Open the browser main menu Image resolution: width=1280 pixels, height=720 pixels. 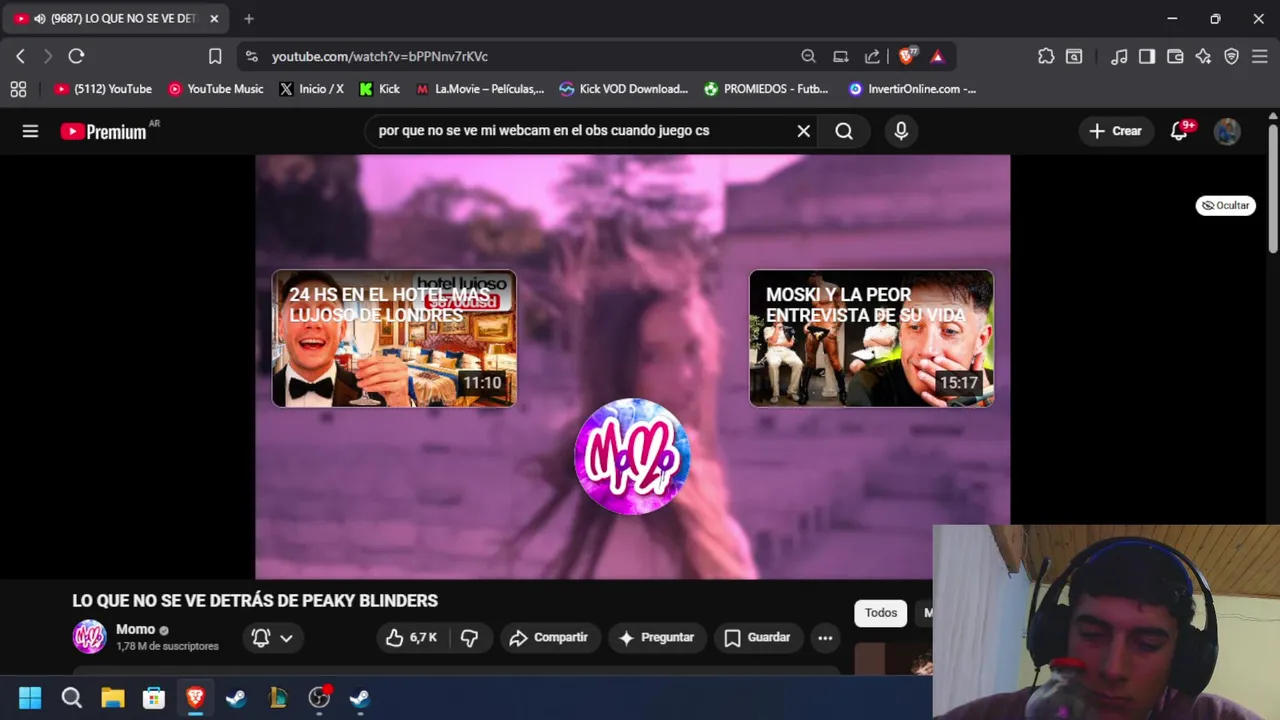1259,56
